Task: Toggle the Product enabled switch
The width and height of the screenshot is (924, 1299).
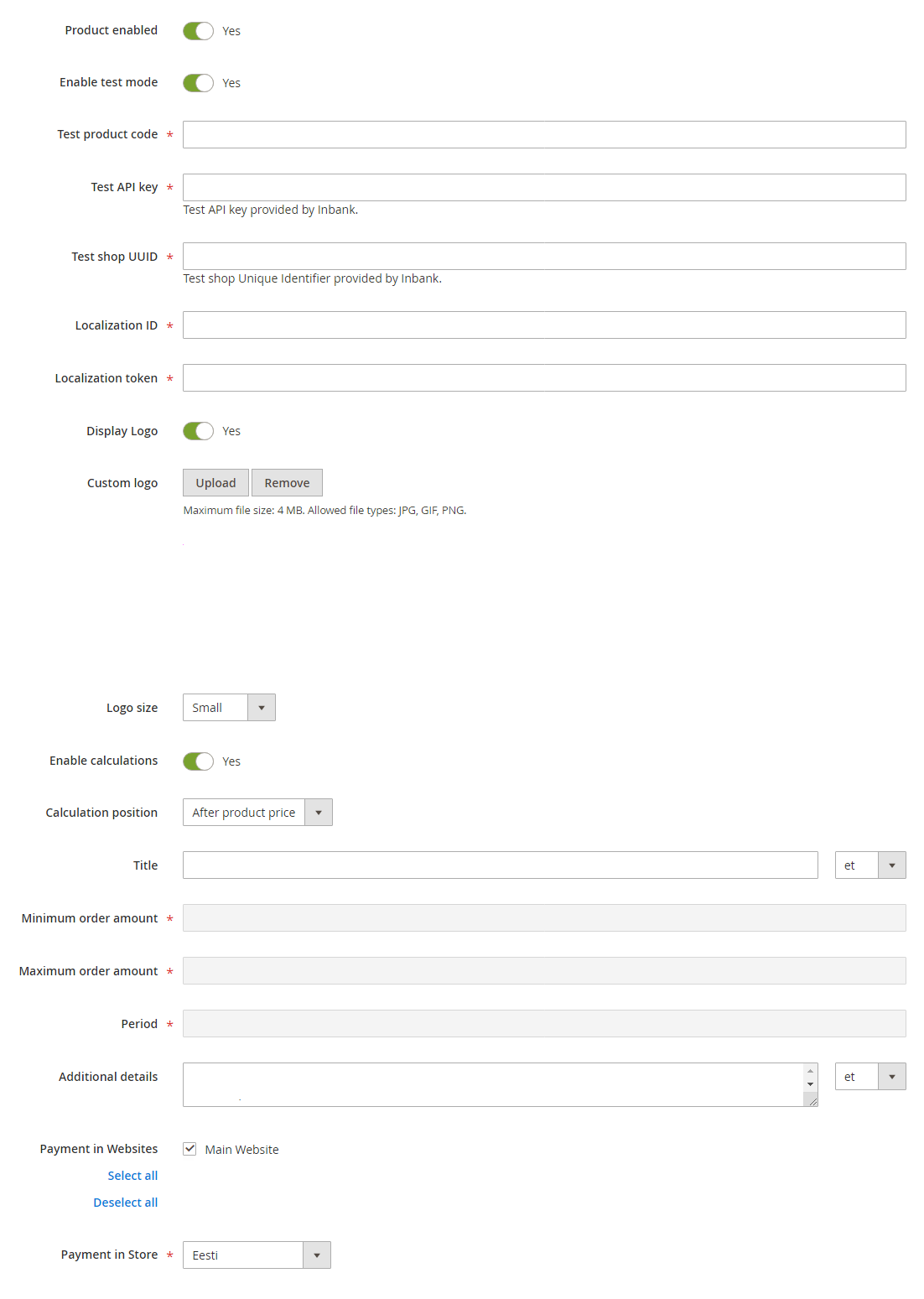Action: 198,31
